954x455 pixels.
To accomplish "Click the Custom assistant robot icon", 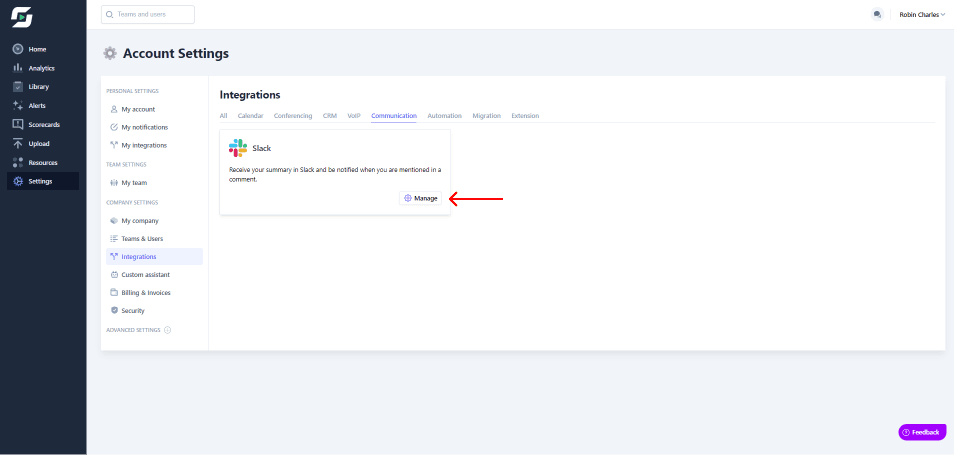I will pos(114,274).
